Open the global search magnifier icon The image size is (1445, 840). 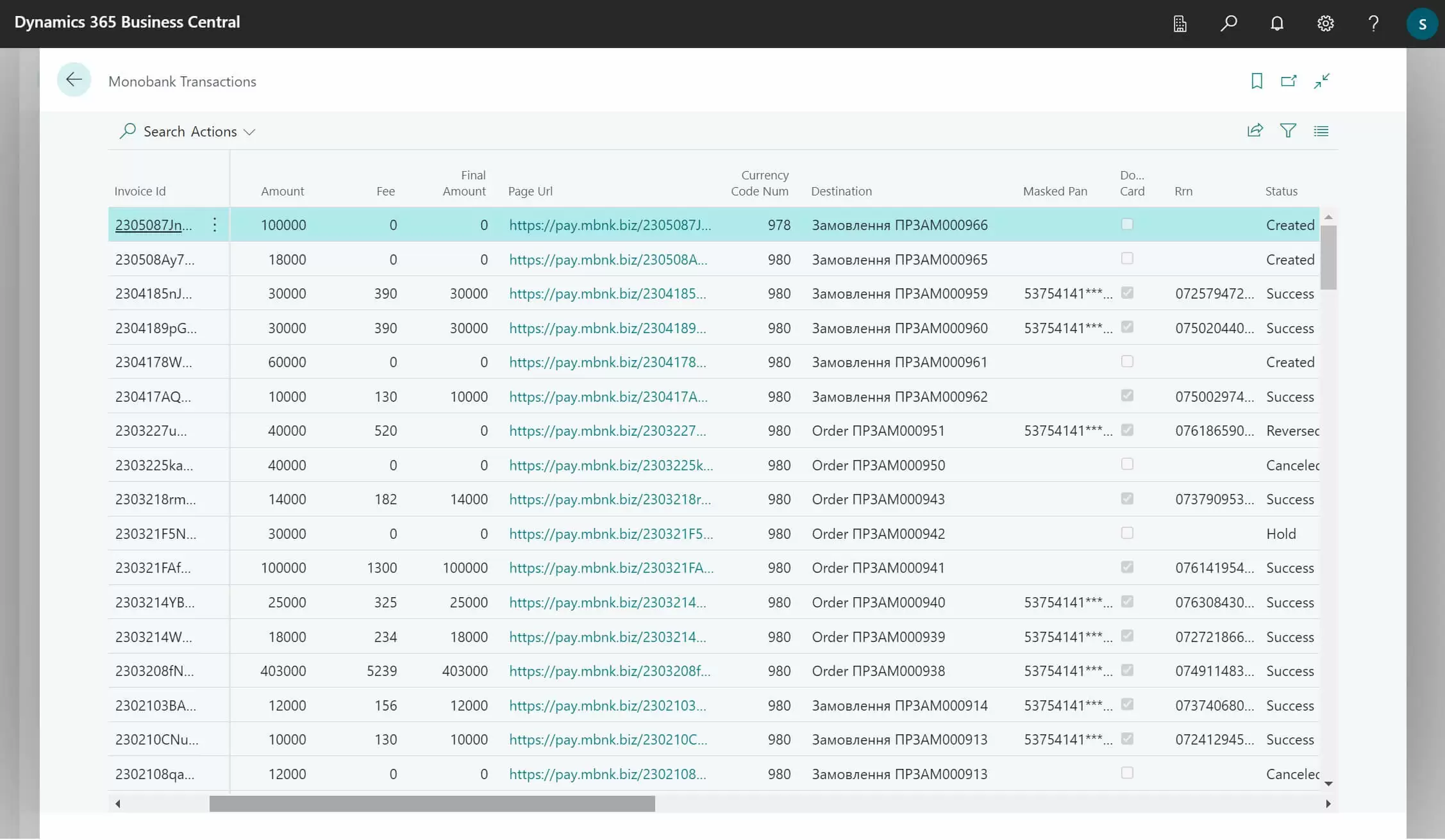click(x=1228, y=24)
